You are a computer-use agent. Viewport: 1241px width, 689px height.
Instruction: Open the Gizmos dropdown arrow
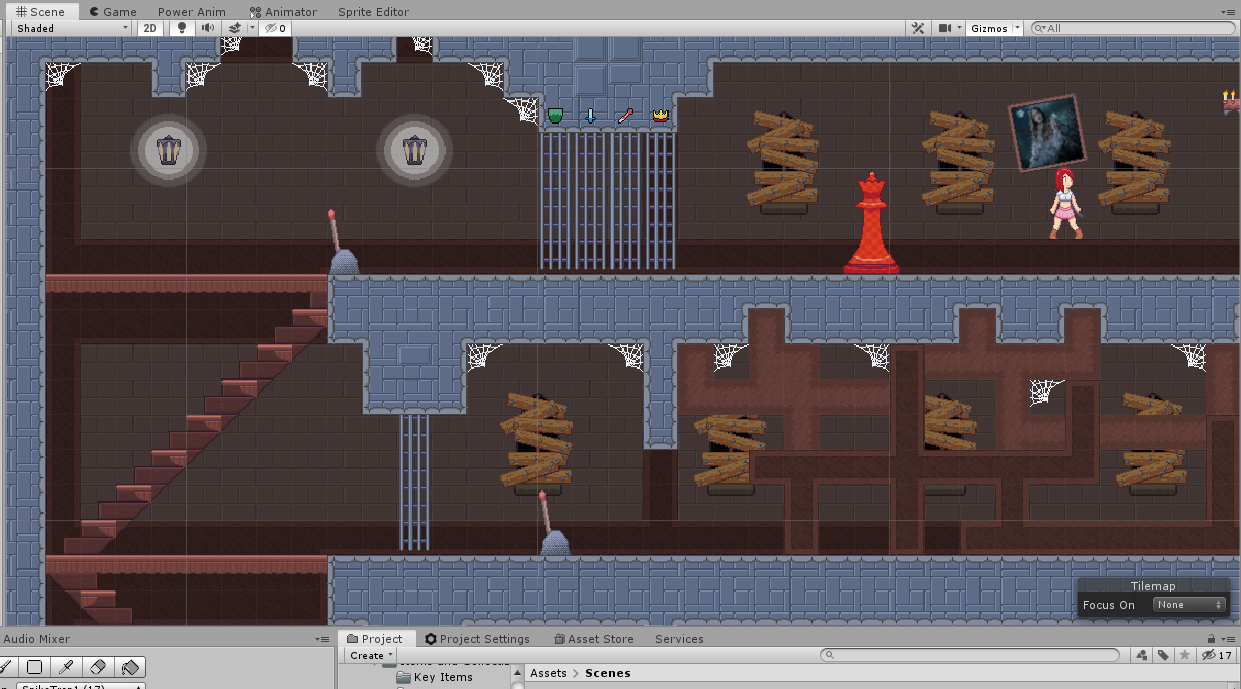1018,28
